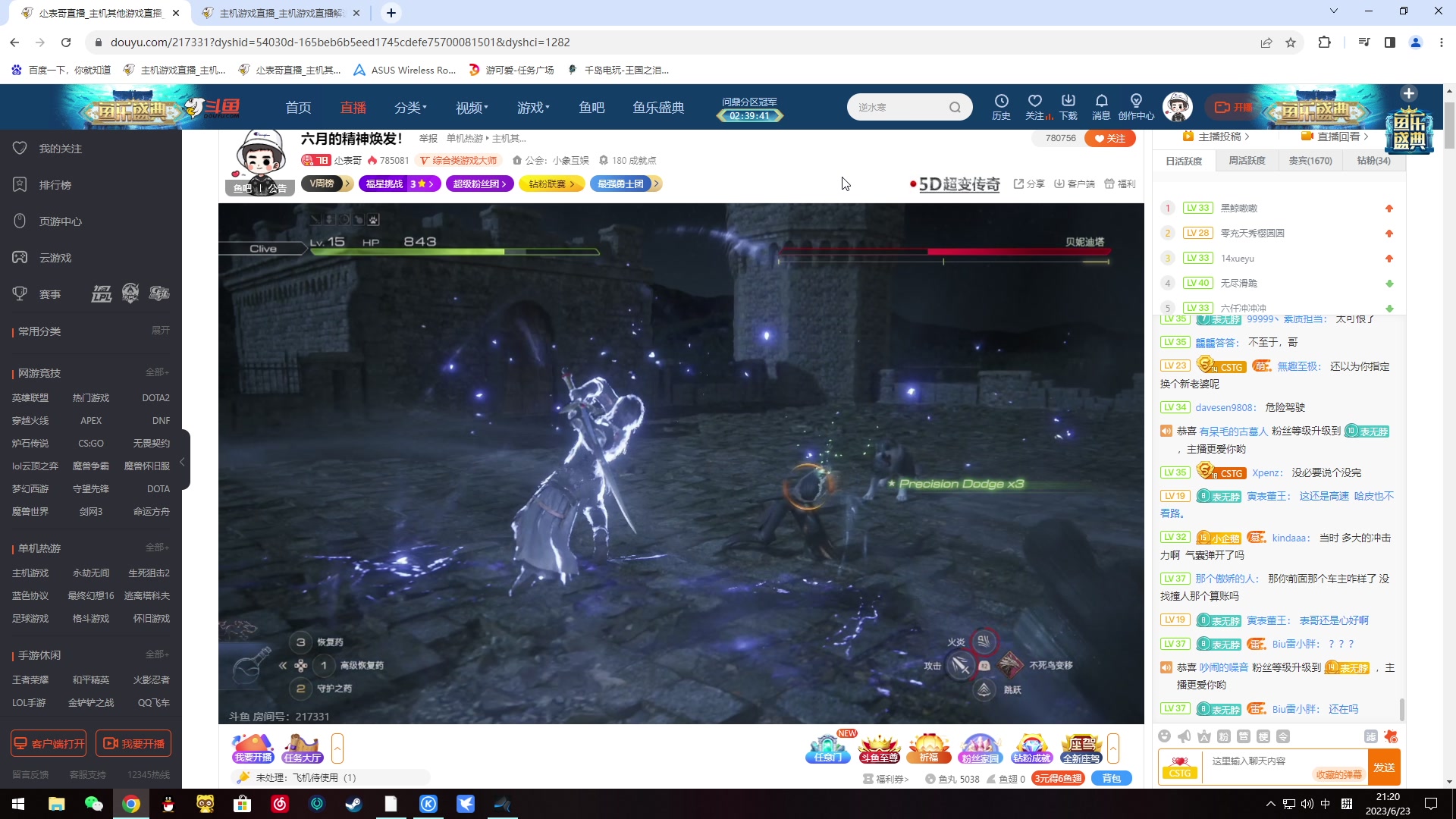1456x819 pixels.
Task: Switch to the 日活跃度 tab
Action: (x=1184, y=161)
